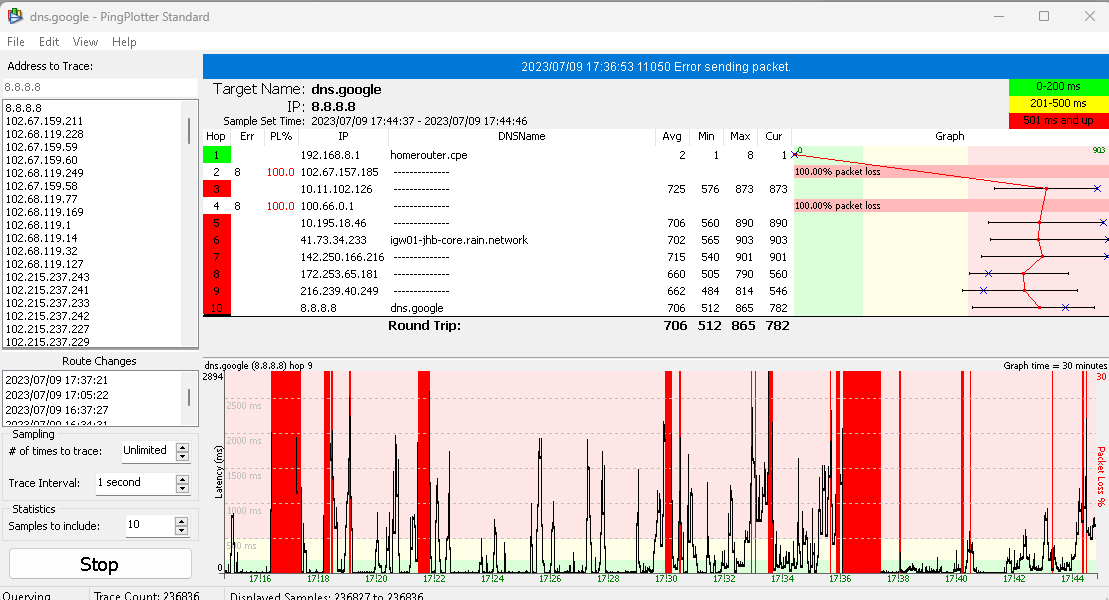Increase the Trace Interval value
This screenshot has height=600, width=1109.
coord(182,479)
